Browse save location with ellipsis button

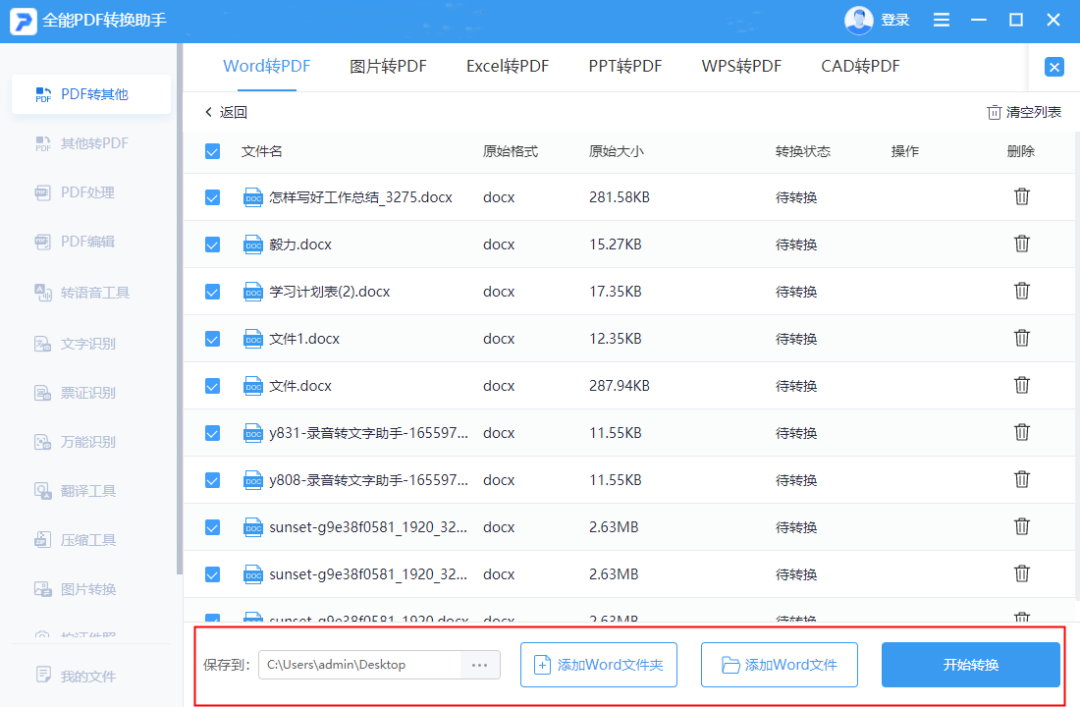coord(479,665)
